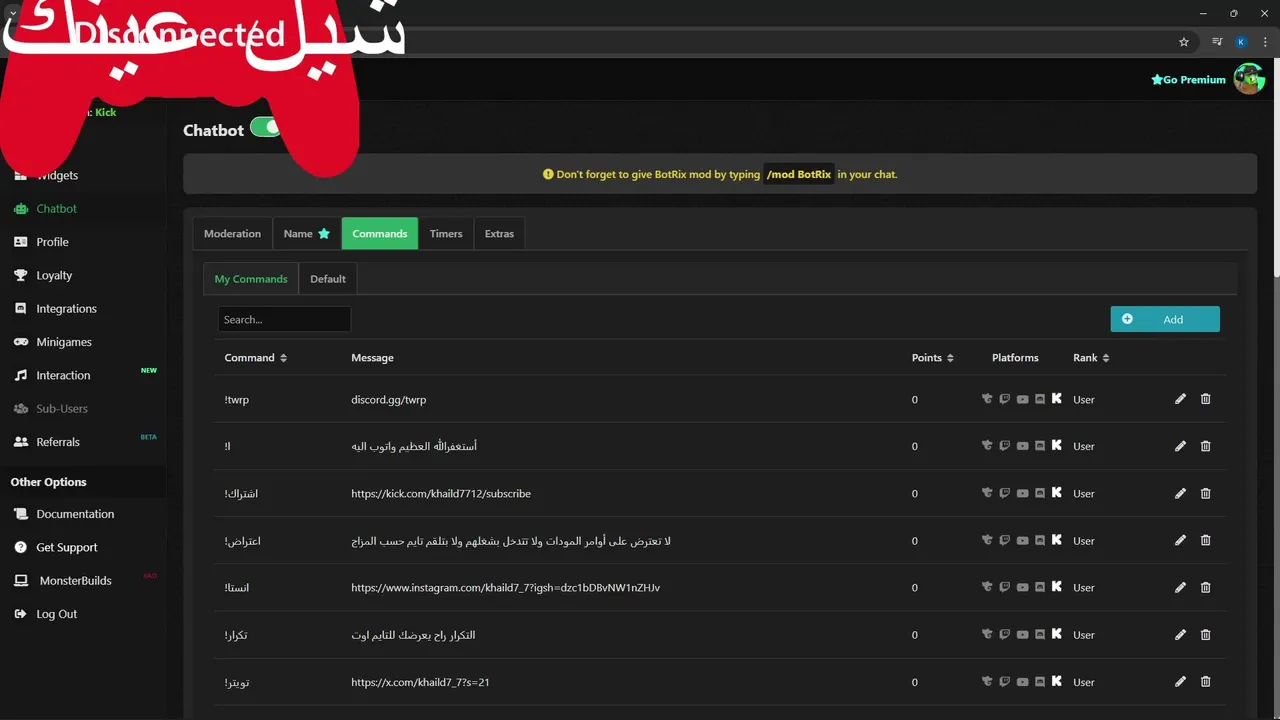This screenshot has width=1280, height=720.
Task: Open Chatbot in the sidebar
Action: click(57, 209)
